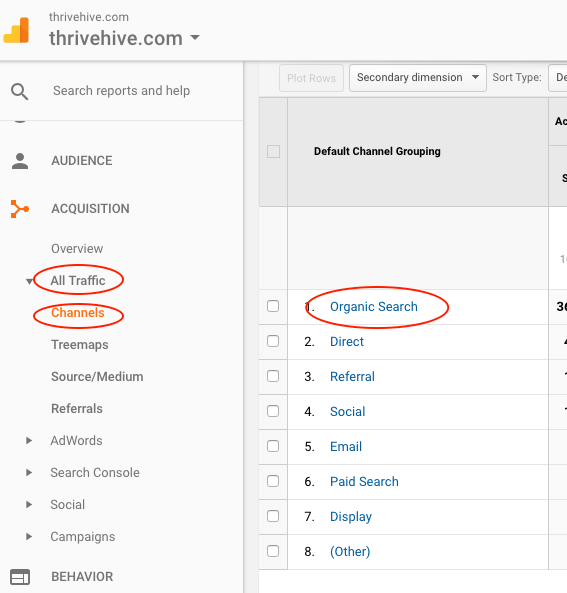Open the Display channel link
The width and height of the screenshot is (567, 593).
click(x=351, y=517)
